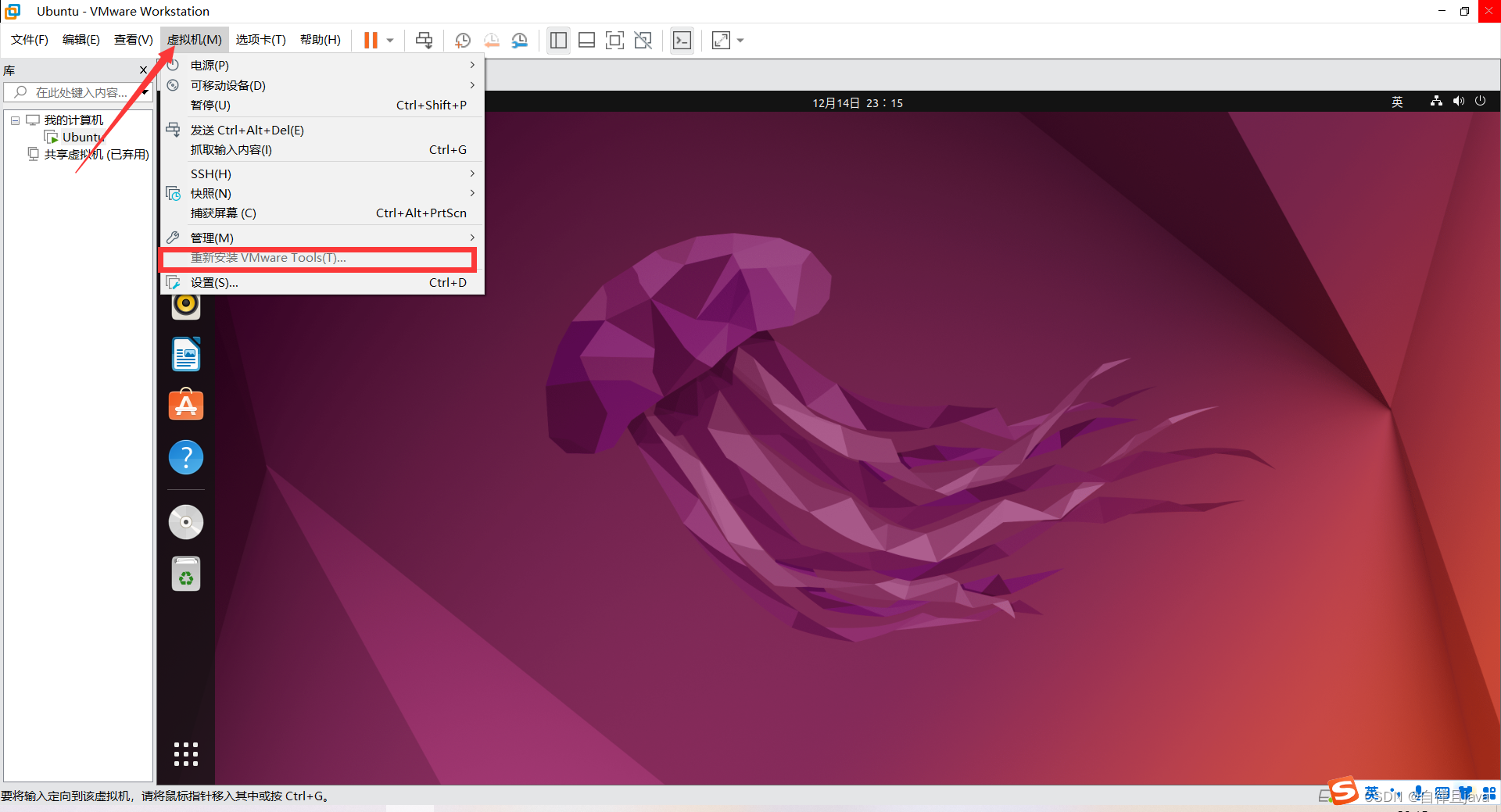This screenshot has height=812, width=1501.
Task: Open the 文件(F) menu
Action: coord(30,40)
